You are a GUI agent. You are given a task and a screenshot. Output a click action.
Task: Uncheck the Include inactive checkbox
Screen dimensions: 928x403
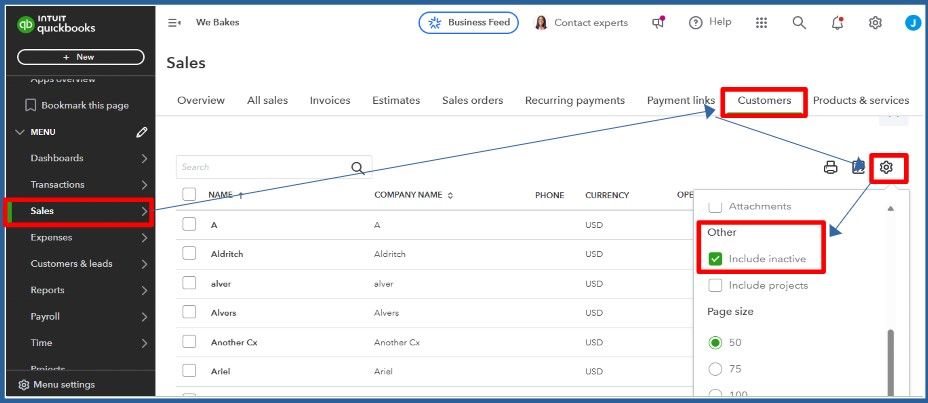click(715, 259)
